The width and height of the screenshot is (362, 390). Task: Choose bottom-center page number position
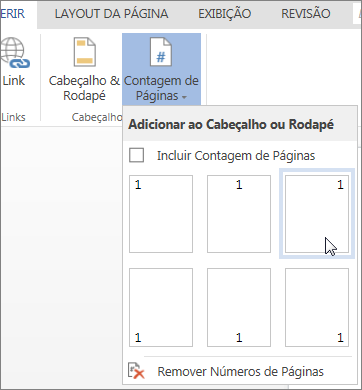[x=239, y=307]
